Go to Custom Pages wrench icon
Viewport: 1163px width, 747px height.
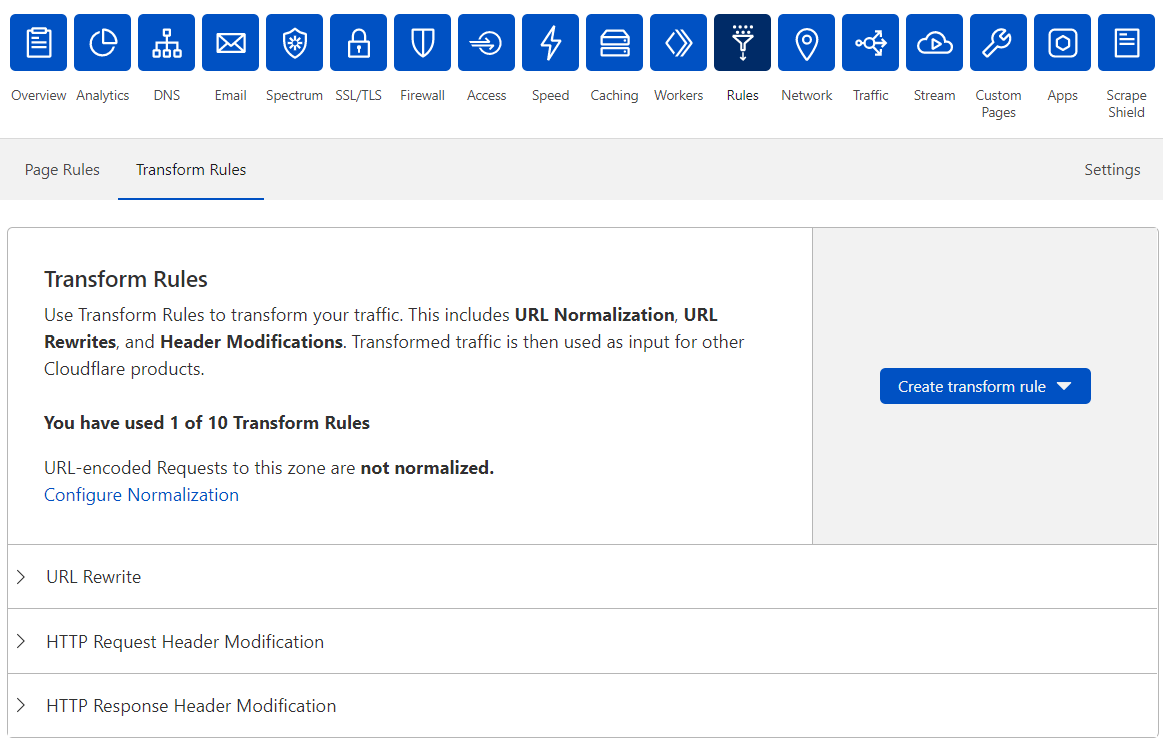[999, 43]
